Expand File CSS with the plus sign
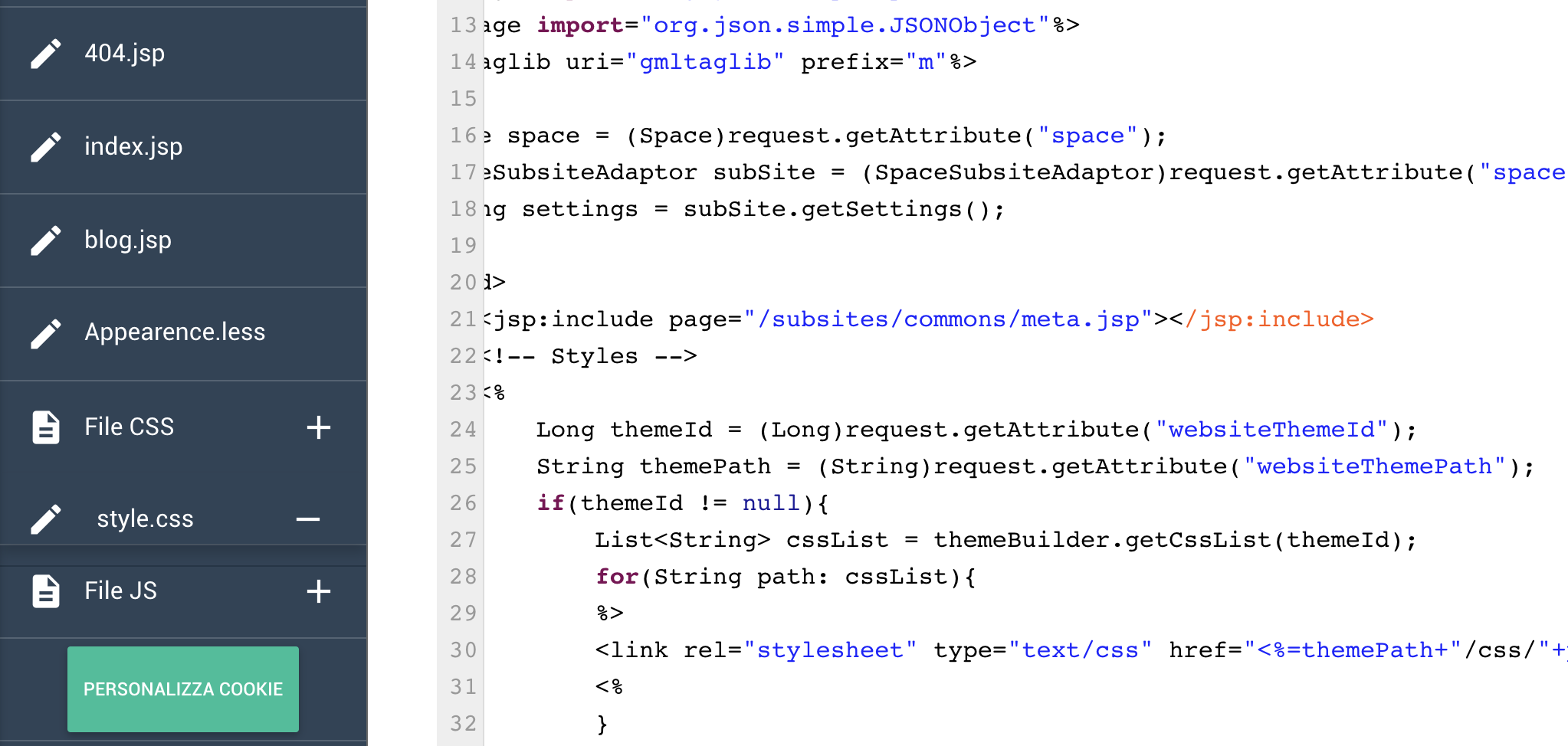The width and height of the screenshot is (1568, 746). (318, 427)
